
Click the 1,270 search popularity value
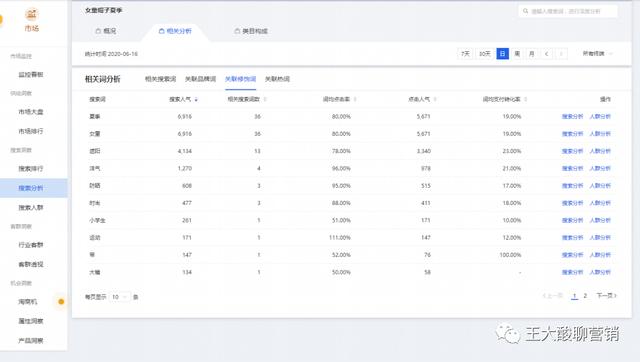pos(184,168)
